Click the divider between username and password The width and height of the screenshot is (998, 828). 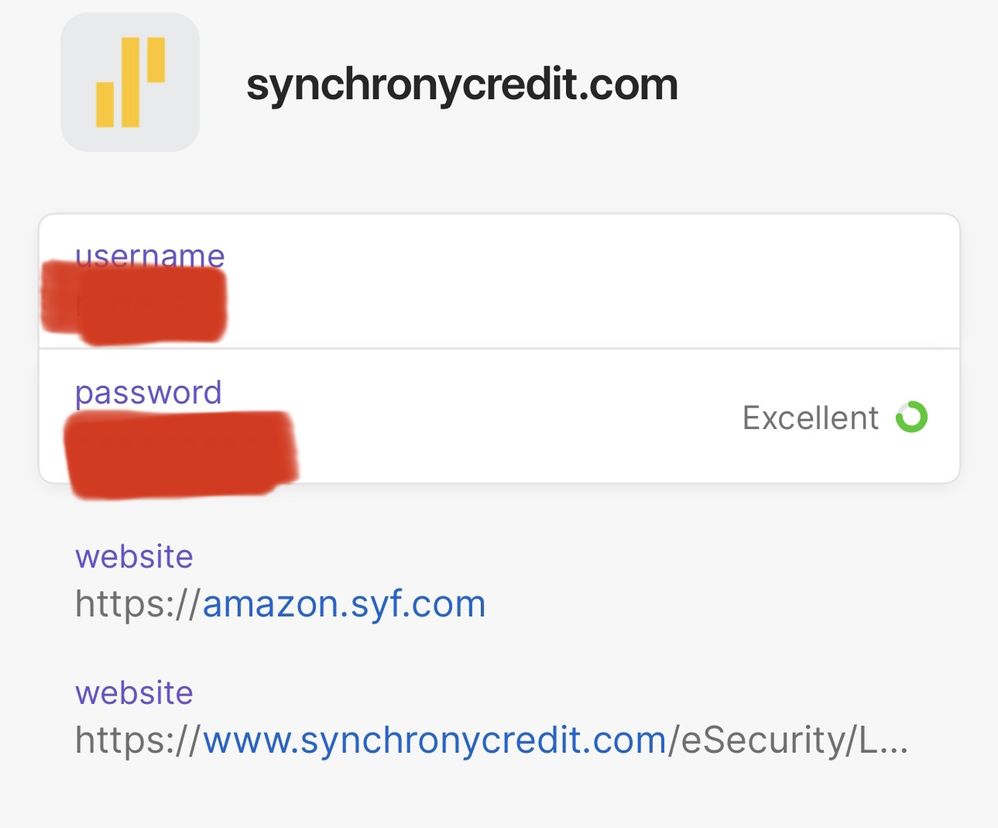click(x=500, y=348)
